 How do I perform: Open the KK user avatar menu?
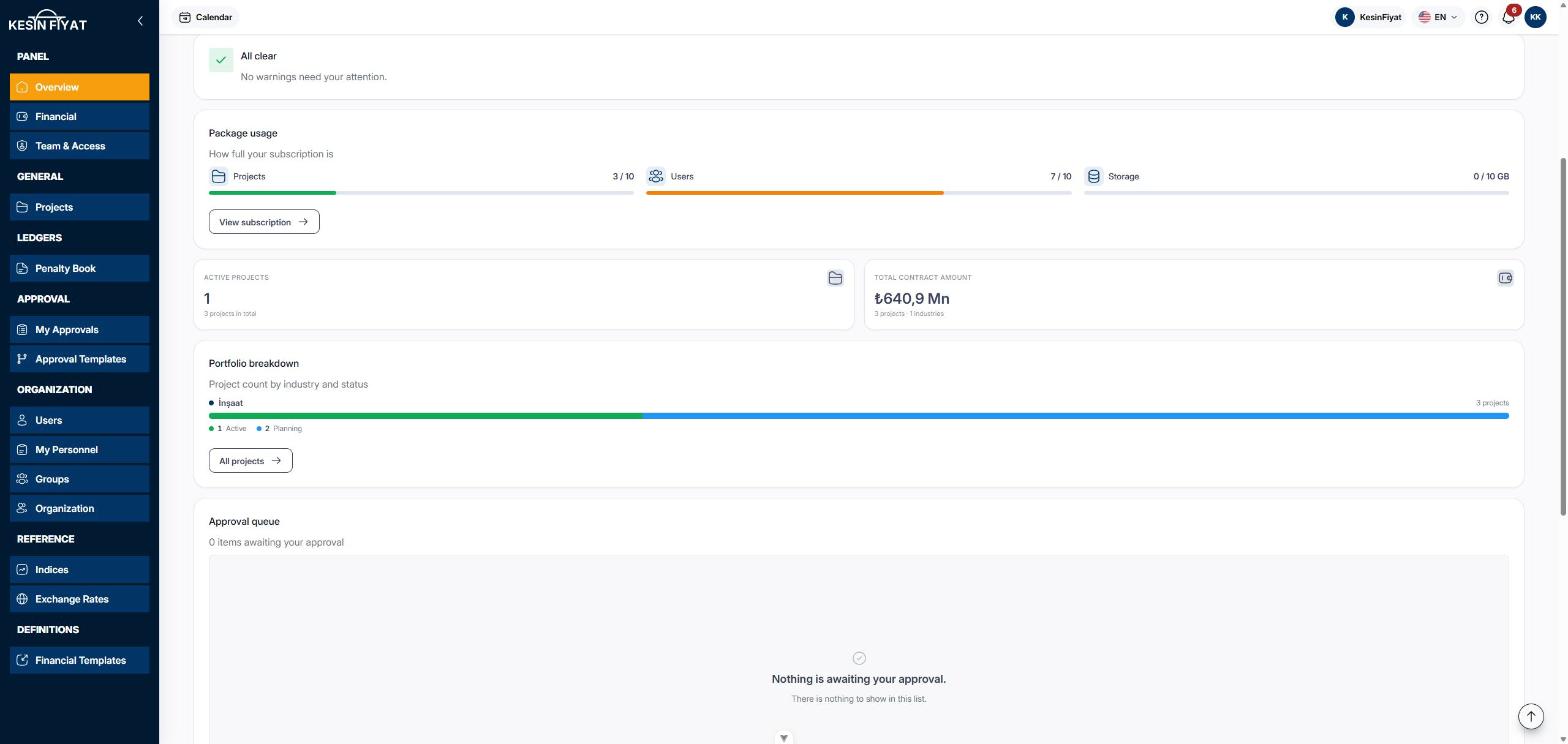pos(1535,17)
